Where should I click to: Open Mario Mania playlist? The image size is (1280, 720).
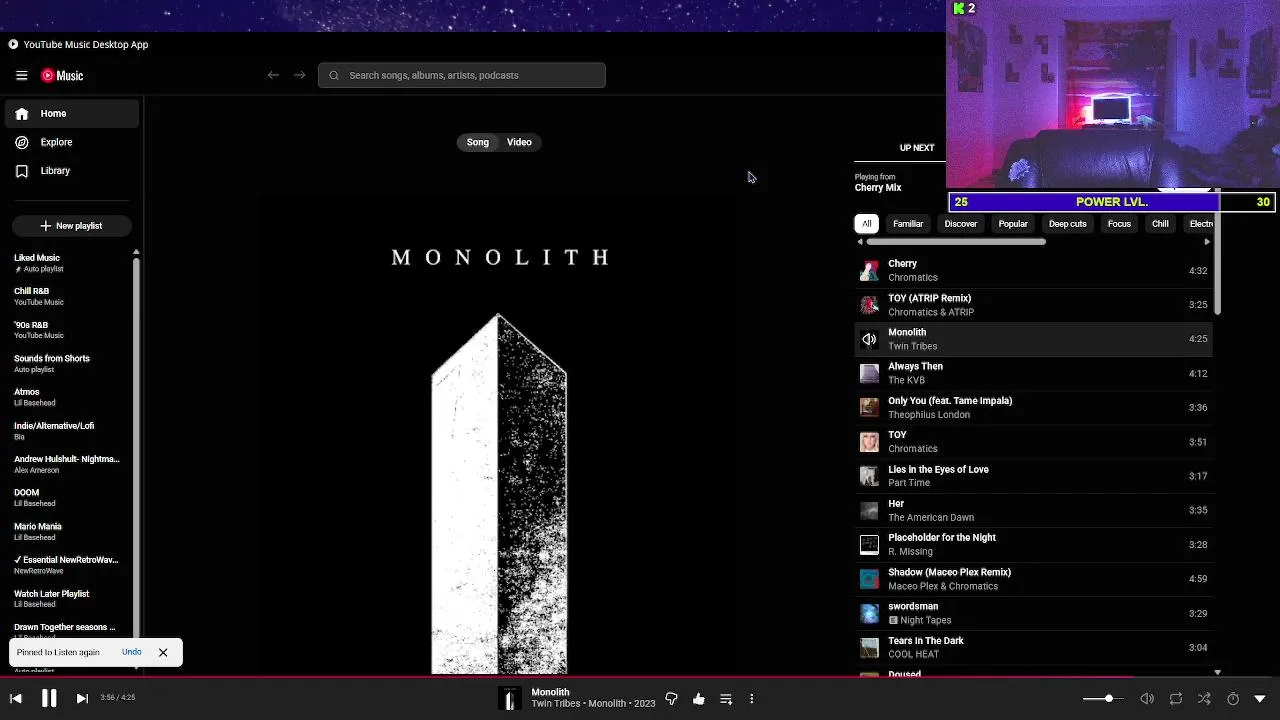click(x=68, y=531)
